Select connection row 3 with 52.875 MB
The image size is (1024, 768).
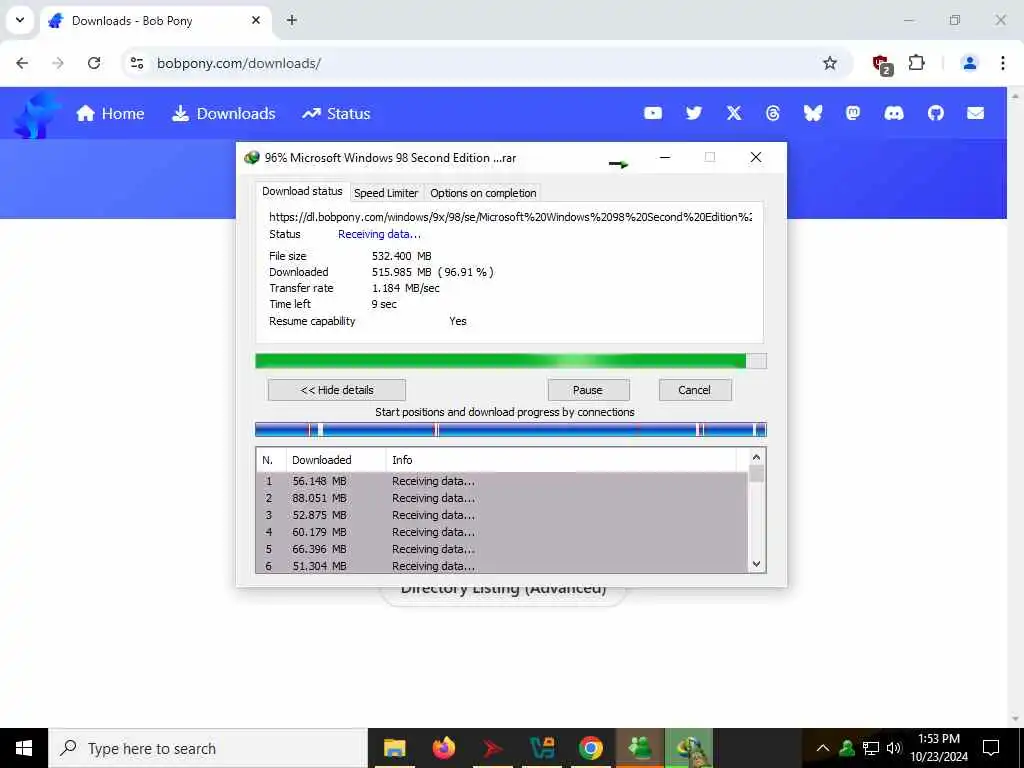[502, 515]
